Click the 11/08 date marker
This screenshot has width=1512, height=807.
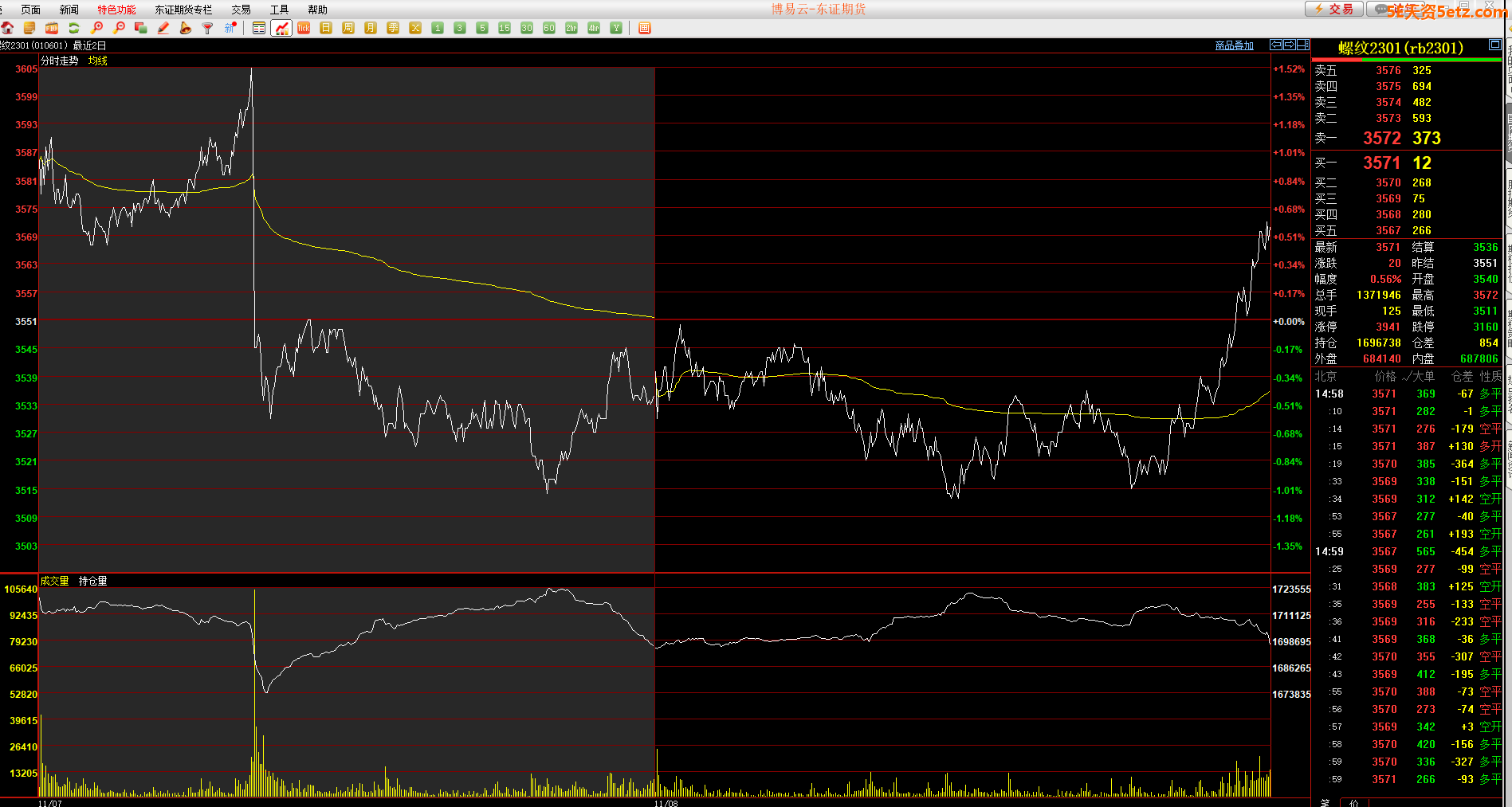point(666,803)
